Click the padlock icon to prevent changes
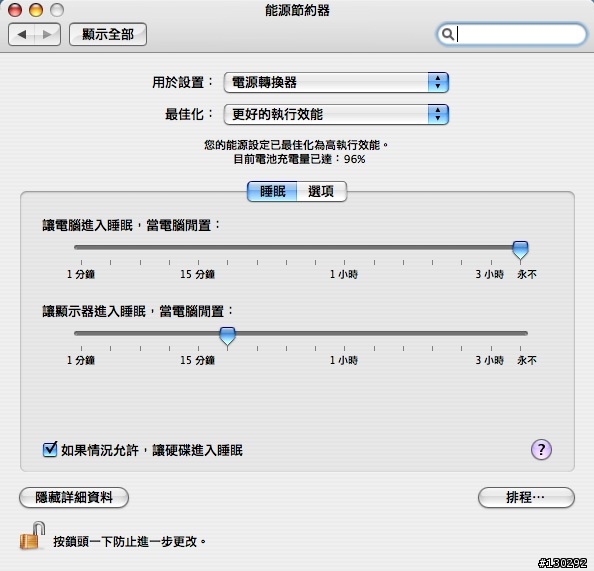The image size is (594, 571). pyautogui.click(x=32, y=535)
